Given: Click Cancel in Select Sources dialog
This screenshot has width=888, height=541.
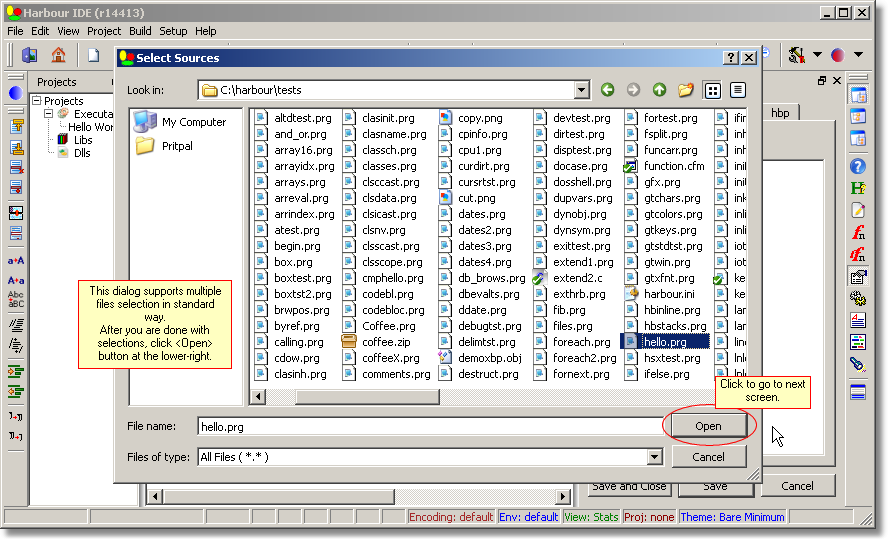Looking at the screenshot, I should tap(708, 457).
